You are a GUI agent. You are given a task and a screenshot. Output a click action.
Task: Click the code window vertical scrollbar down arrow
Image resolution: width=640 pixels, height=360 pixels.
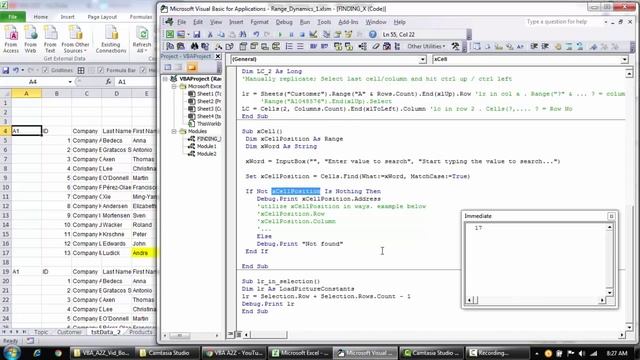pyautogui.click(x=629, y=327)
